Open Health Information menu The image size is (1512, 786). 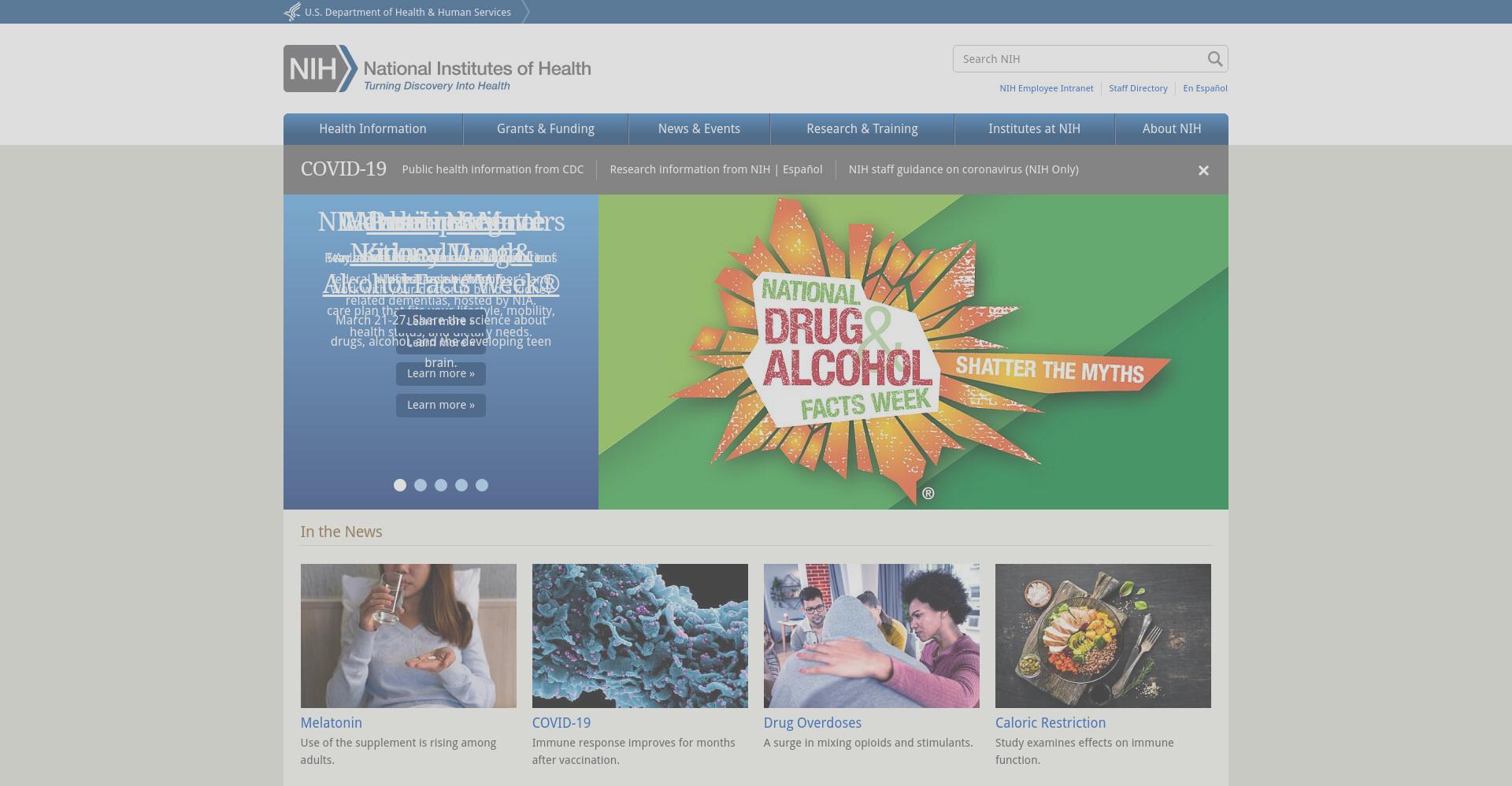[372, 129]
